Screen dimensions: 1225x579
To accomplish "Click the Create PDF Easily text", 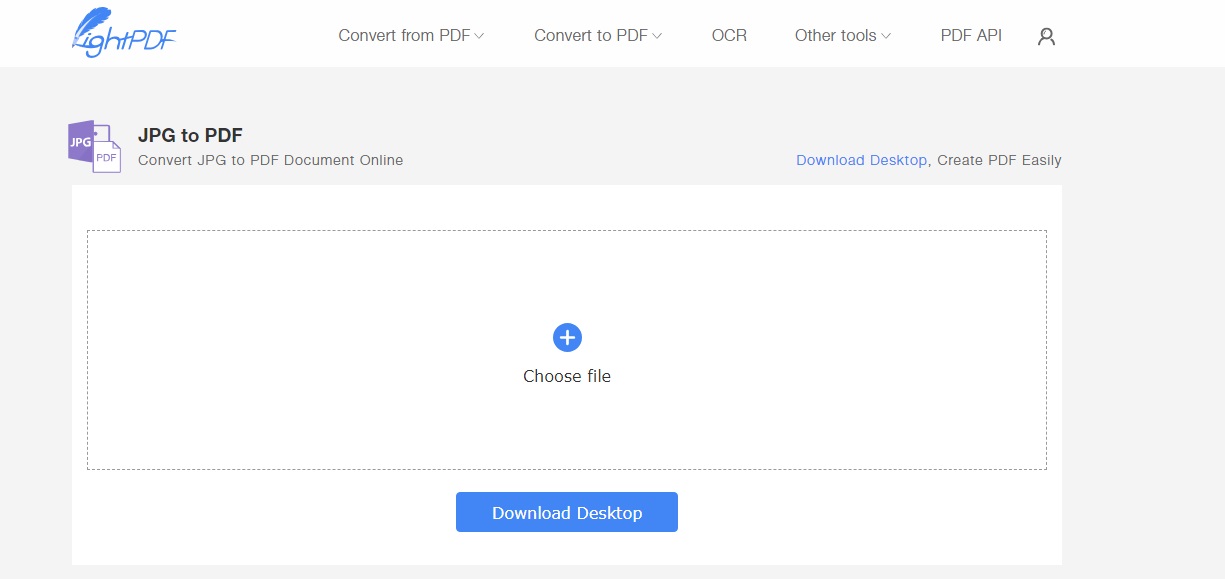I will tap(999, 160).
